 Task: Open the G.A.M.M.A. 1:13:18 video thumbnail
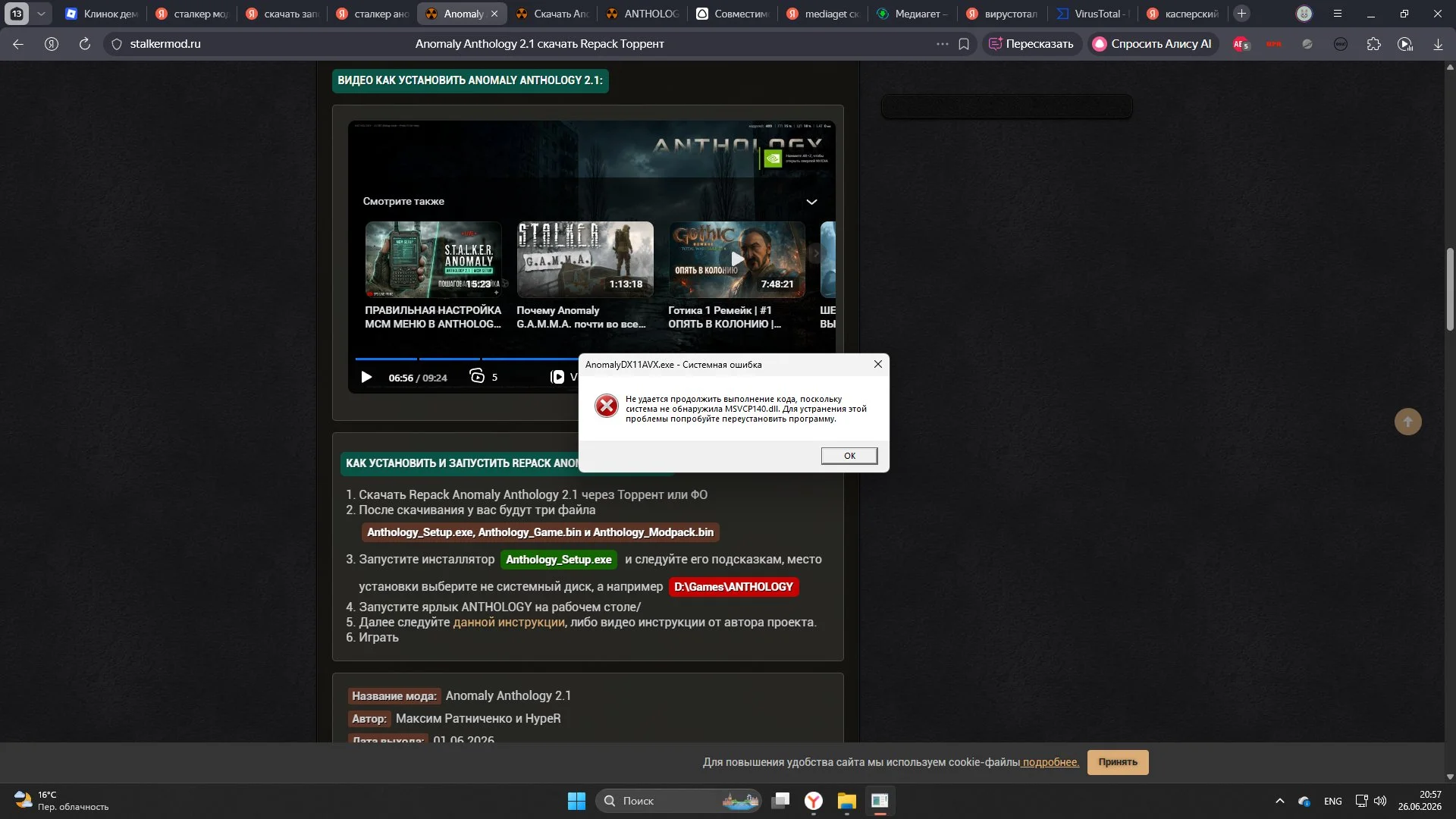[x=585, y=259]
